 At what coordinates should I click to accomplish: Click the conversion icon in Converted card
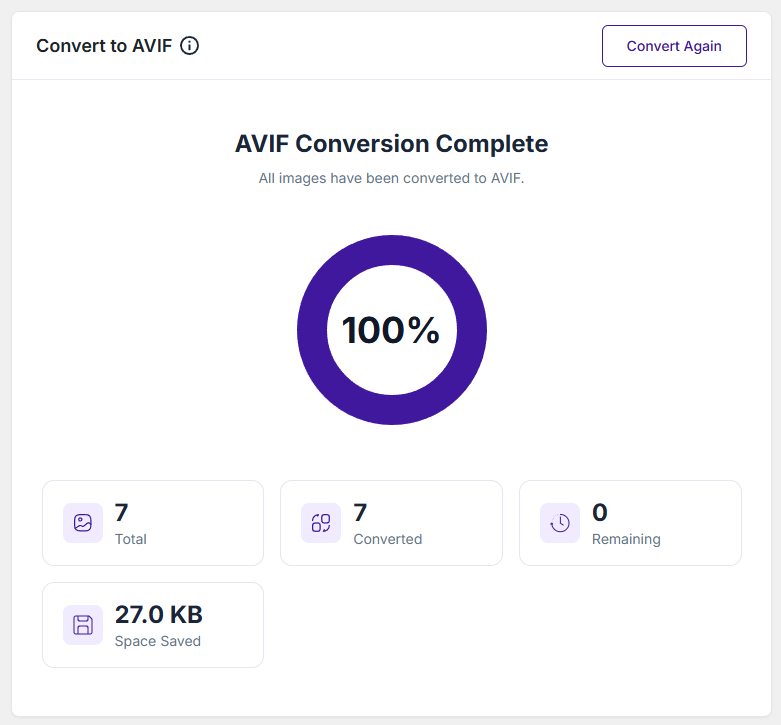coord(321,523)
